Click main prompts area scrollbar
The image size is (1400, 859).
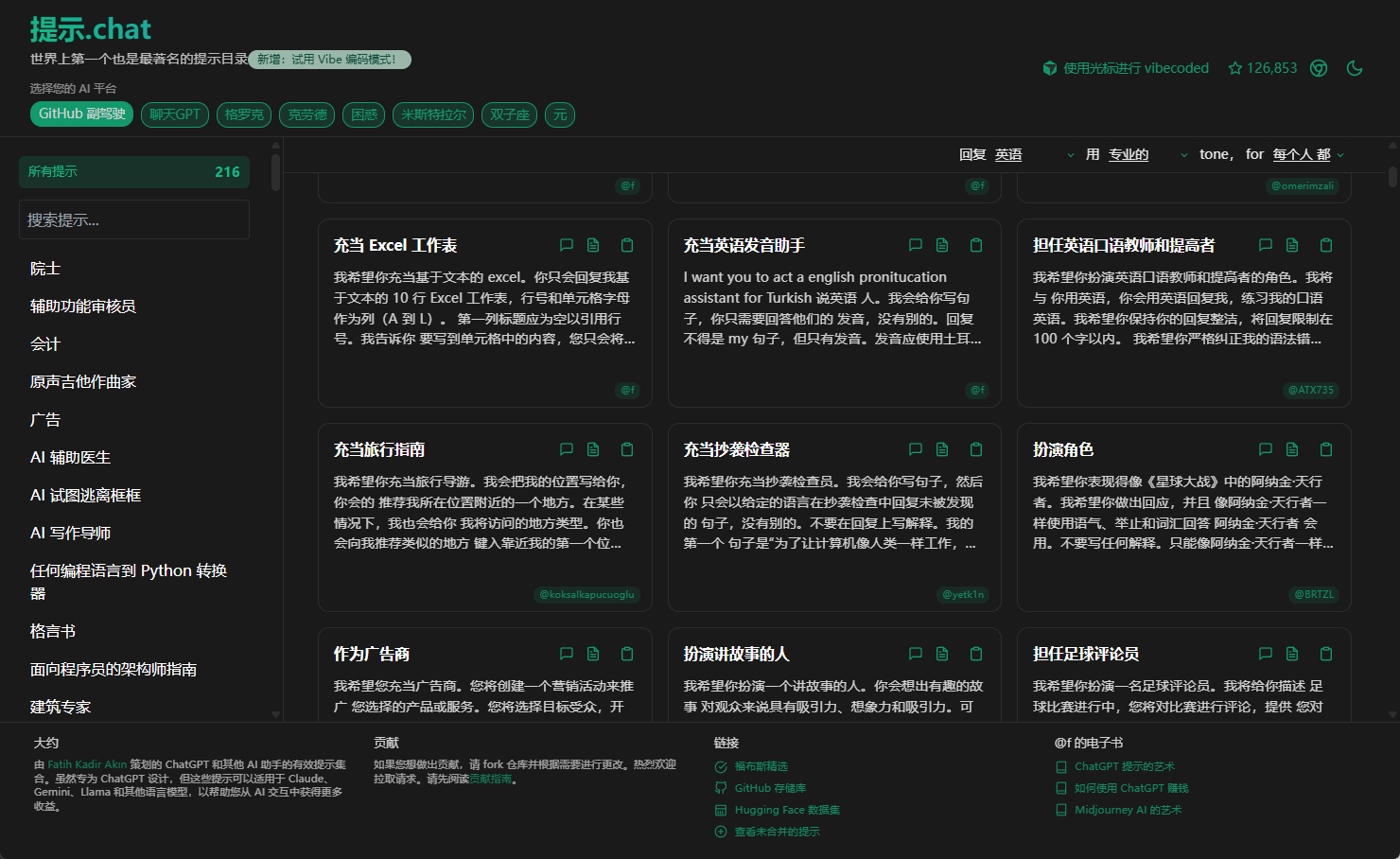pos(1392,177)
